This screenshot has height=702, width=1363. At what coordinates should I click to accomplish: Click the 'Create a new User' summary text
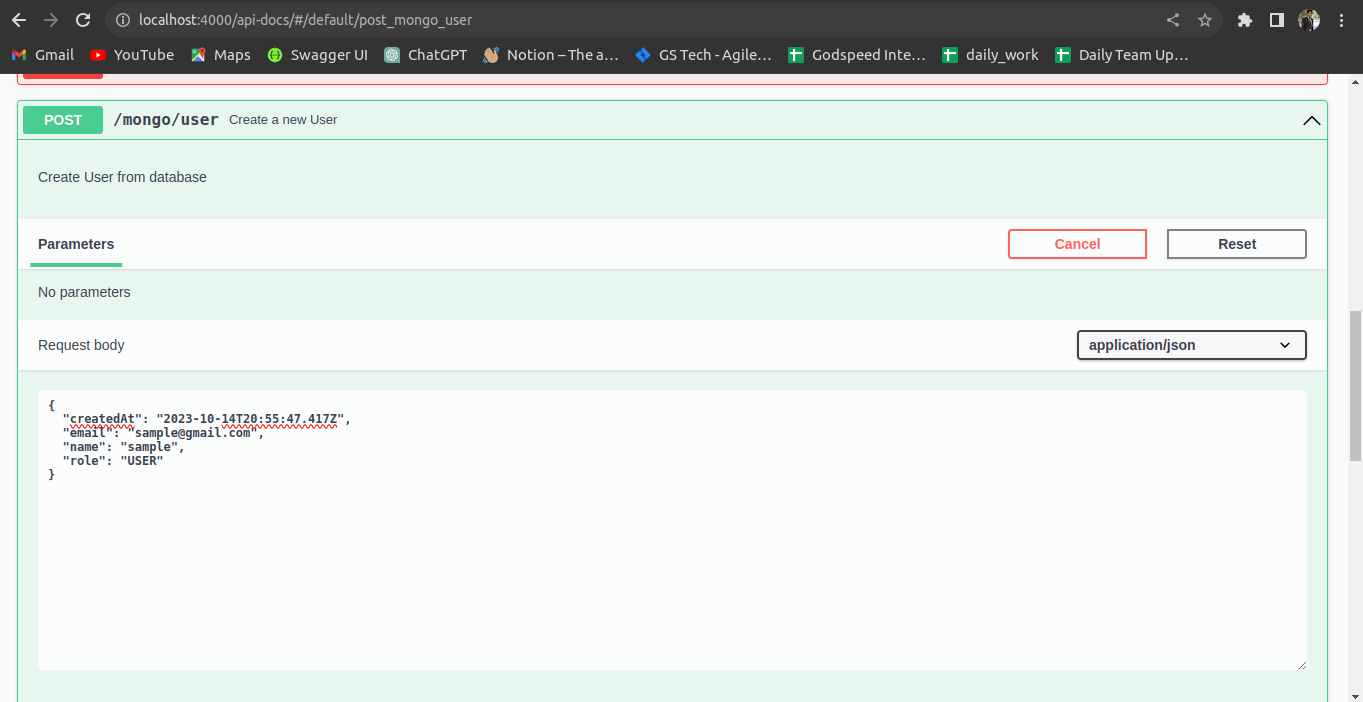point(283,120)
